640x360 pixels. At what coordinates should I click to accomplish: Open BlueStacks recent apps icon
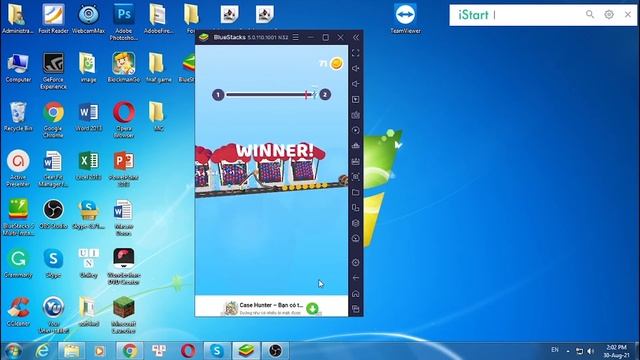coord(356,309)
